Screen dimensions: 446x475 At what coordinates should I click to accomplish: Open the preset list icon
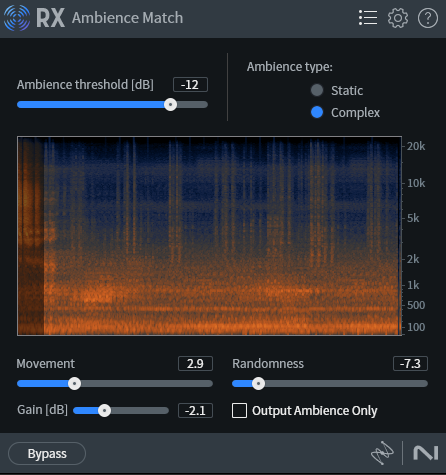(368, 18)
